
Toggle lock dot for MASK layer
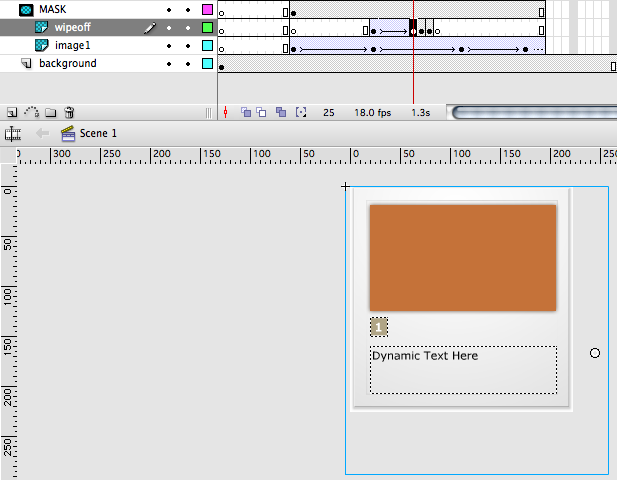pos(188,10)
